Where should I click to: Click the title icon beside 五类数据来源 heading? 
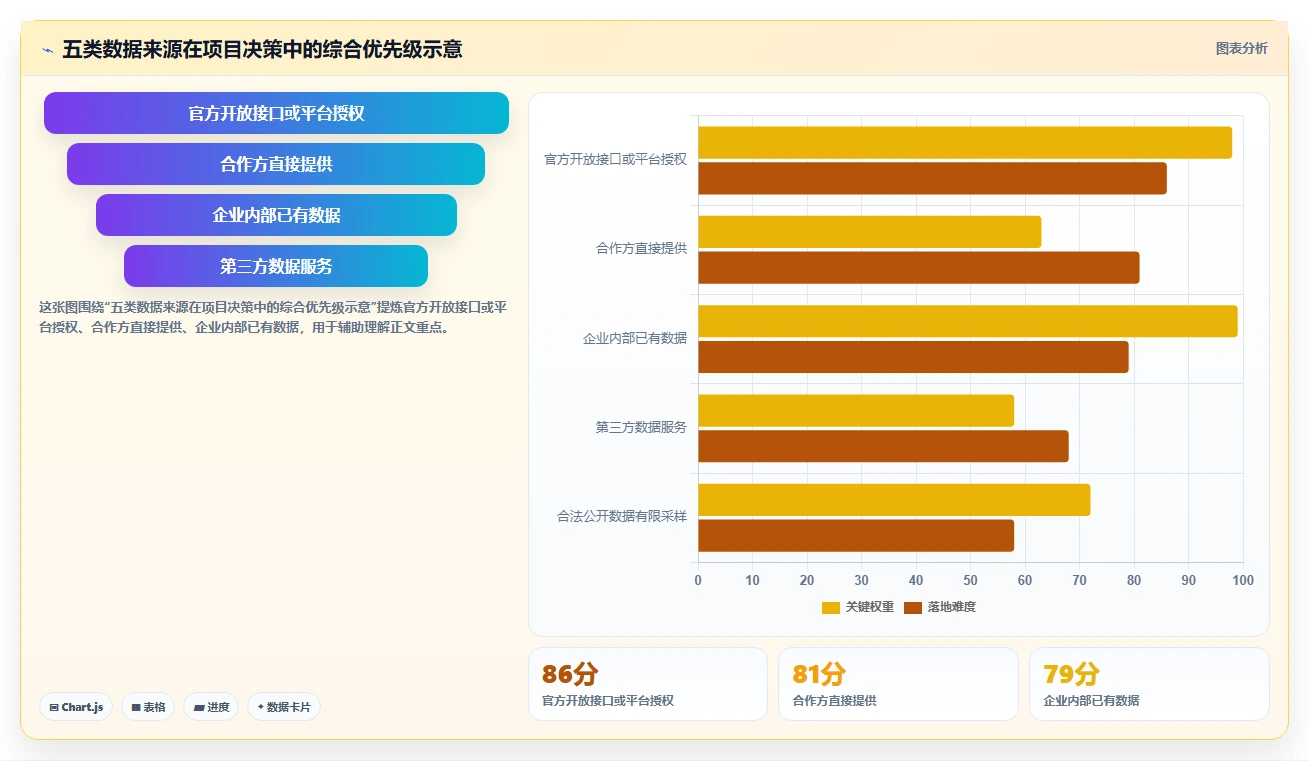point(47,50)
